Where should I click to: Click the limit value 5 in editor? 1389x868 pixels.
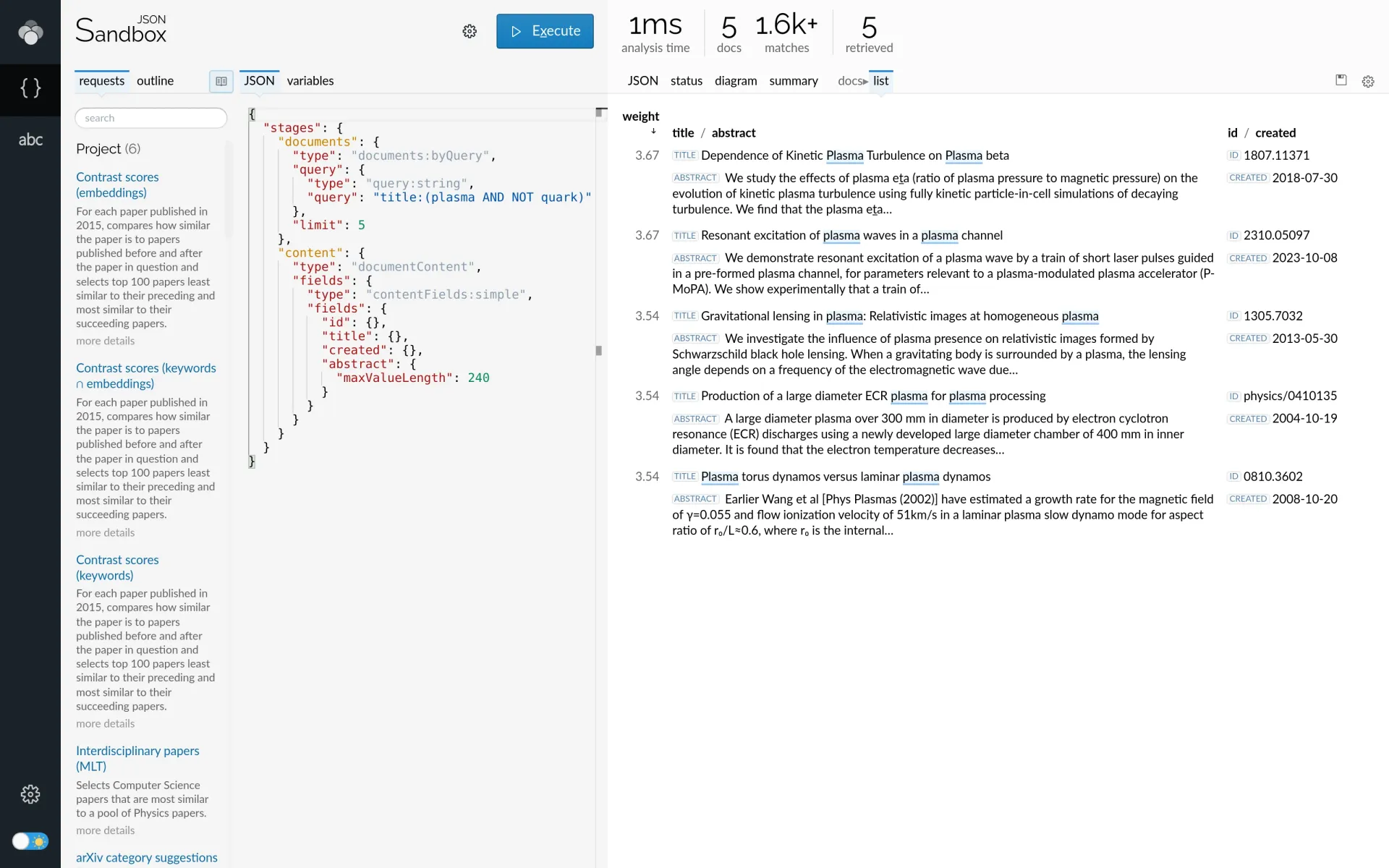click(362, 225)
